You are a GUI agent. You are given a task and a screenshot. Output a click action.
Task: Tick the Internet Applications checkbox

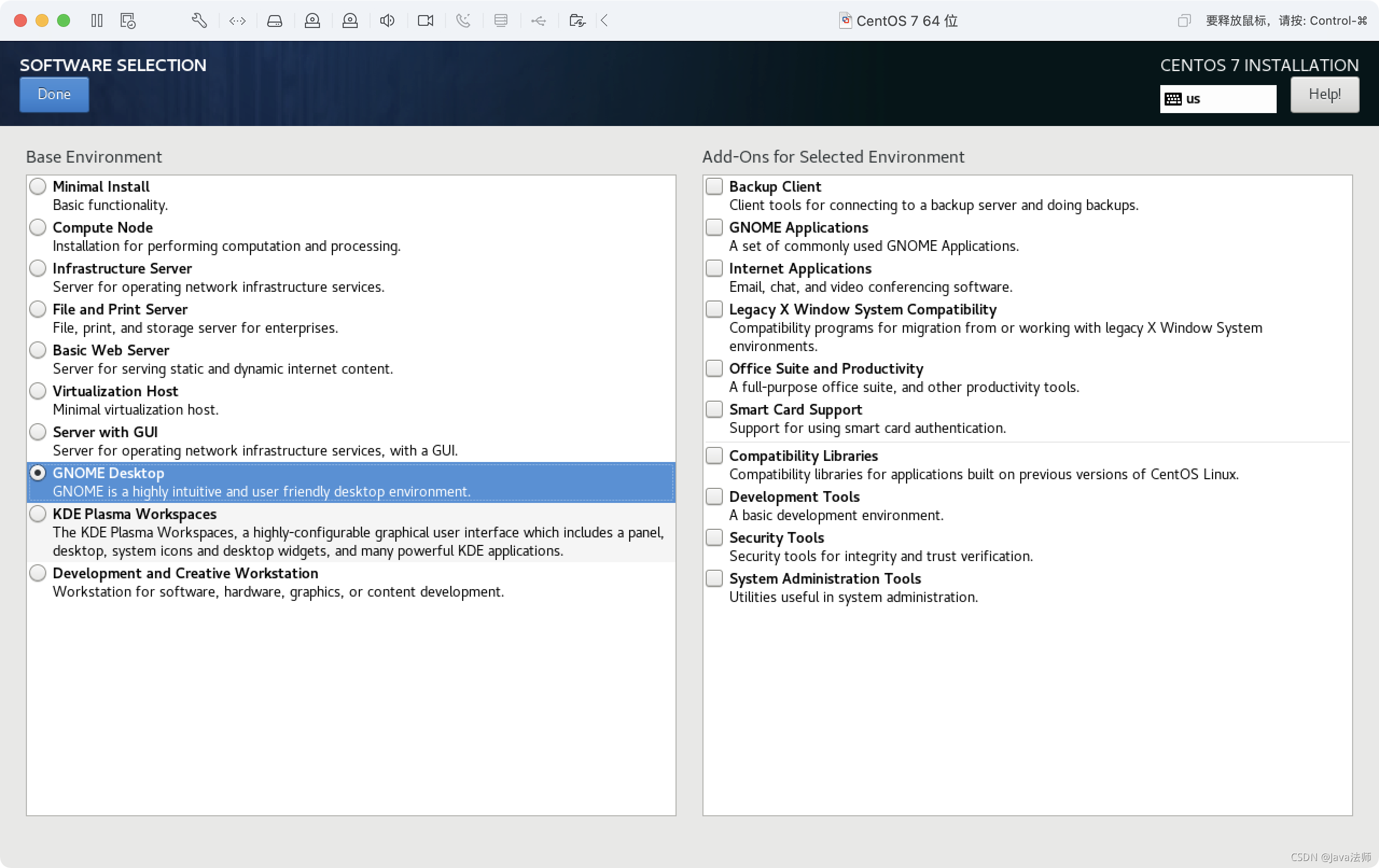(x=714, y=268)
